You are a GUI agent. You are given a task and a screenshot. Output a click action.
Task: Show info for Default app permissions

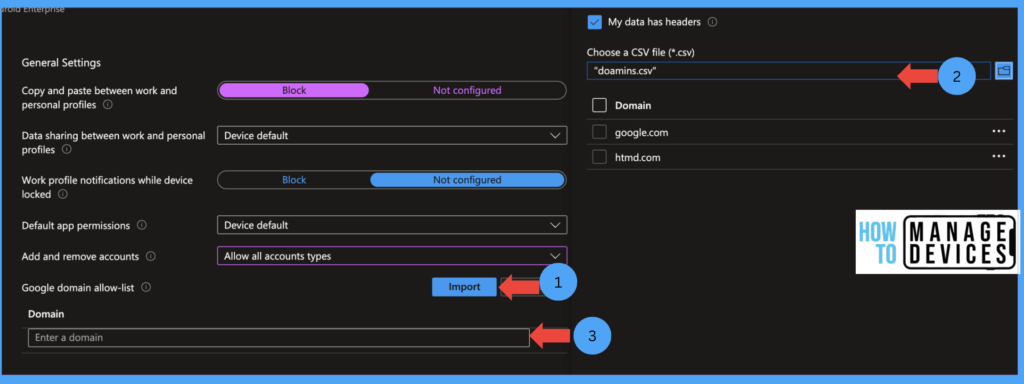click(142, 225)
